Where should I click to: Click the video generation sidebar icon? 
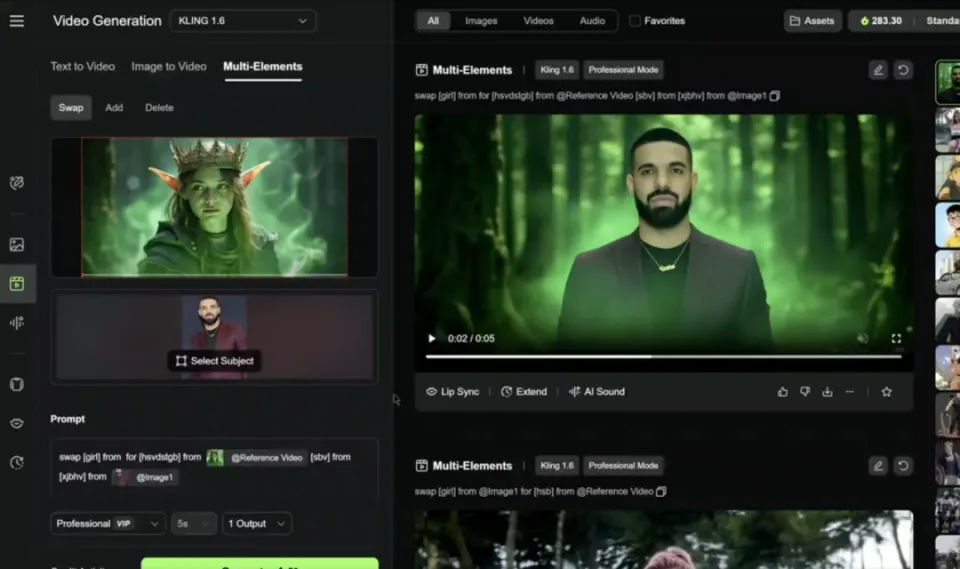click(x=17, y=284)
